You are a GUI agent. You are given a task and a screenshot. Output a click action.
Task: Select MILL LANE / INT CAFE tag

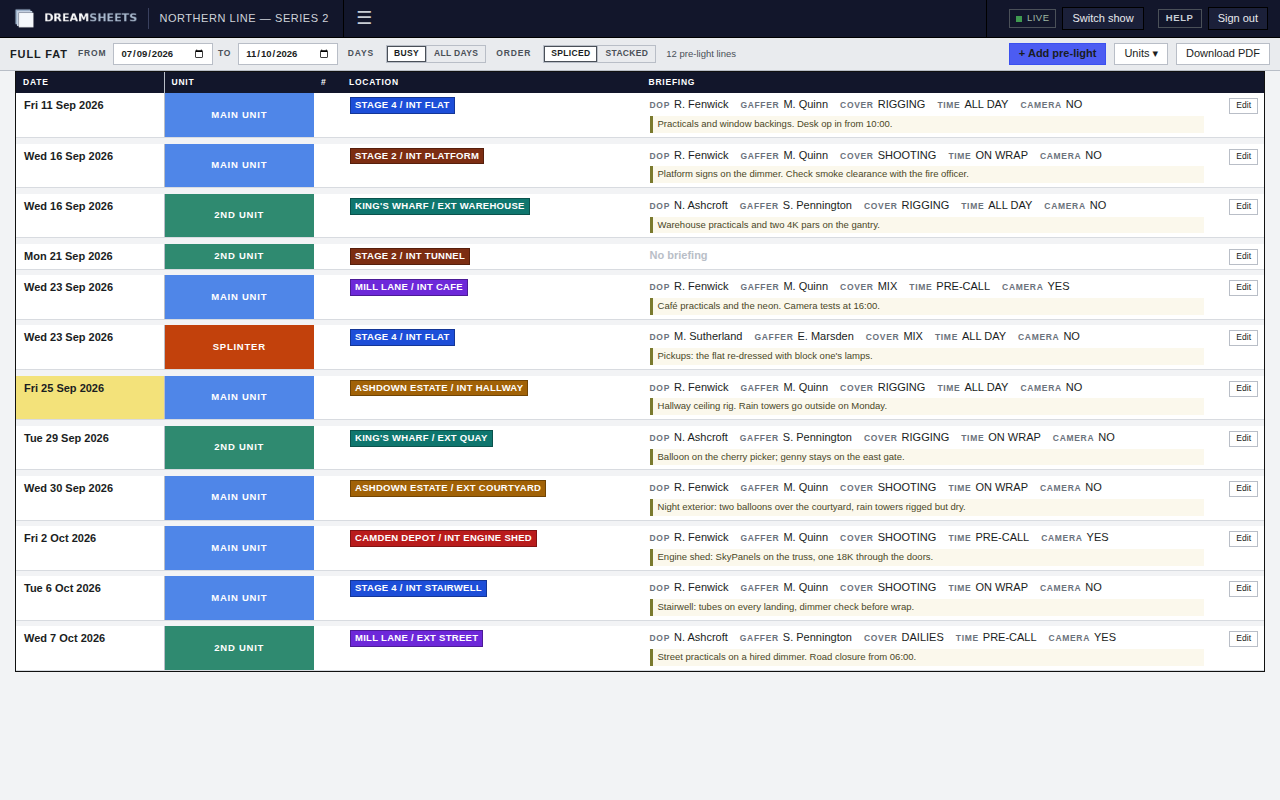[409, 287]
